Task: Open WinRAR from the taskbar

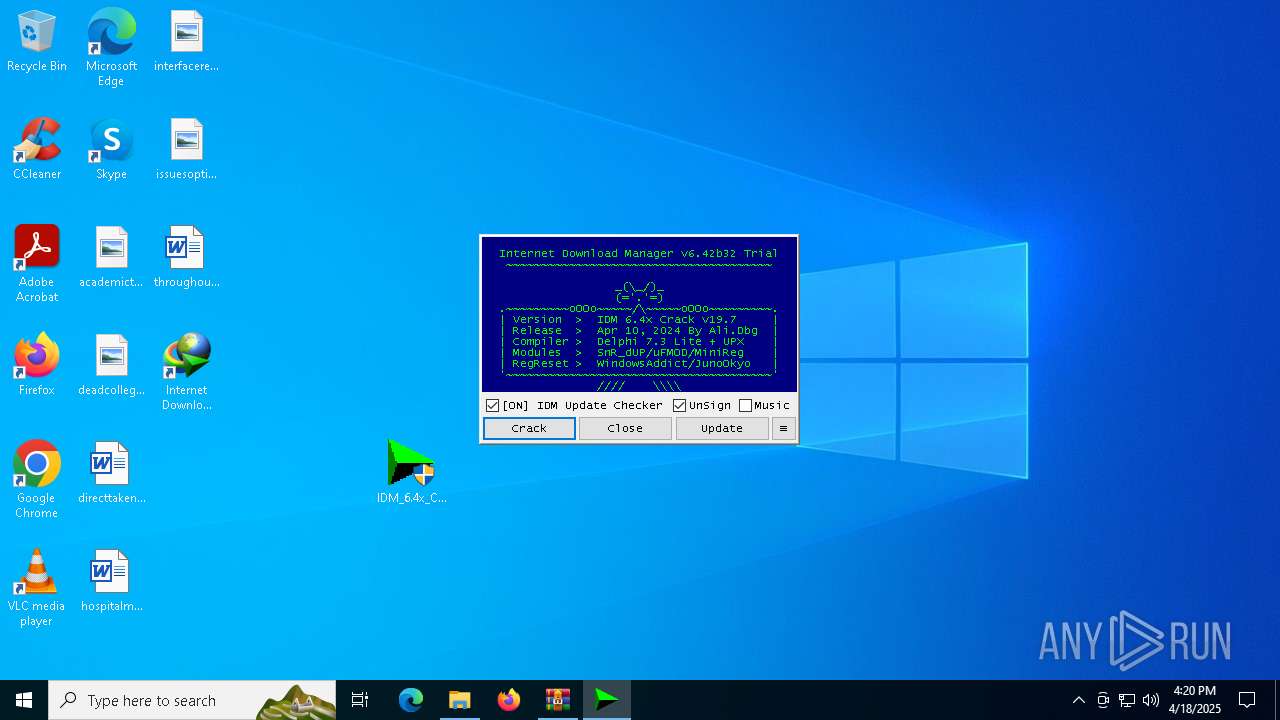Action: [x=558, y=700]
